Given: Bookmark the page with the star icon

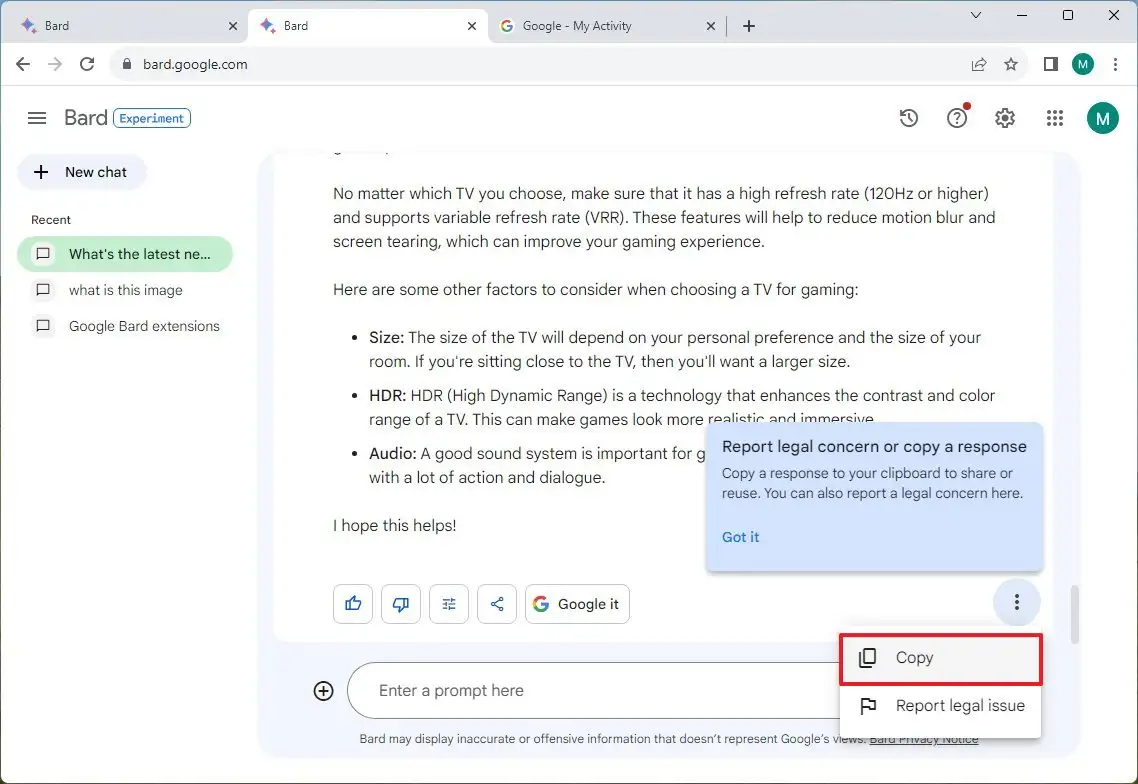Looking at the screenshot, I should [1011, 63].
